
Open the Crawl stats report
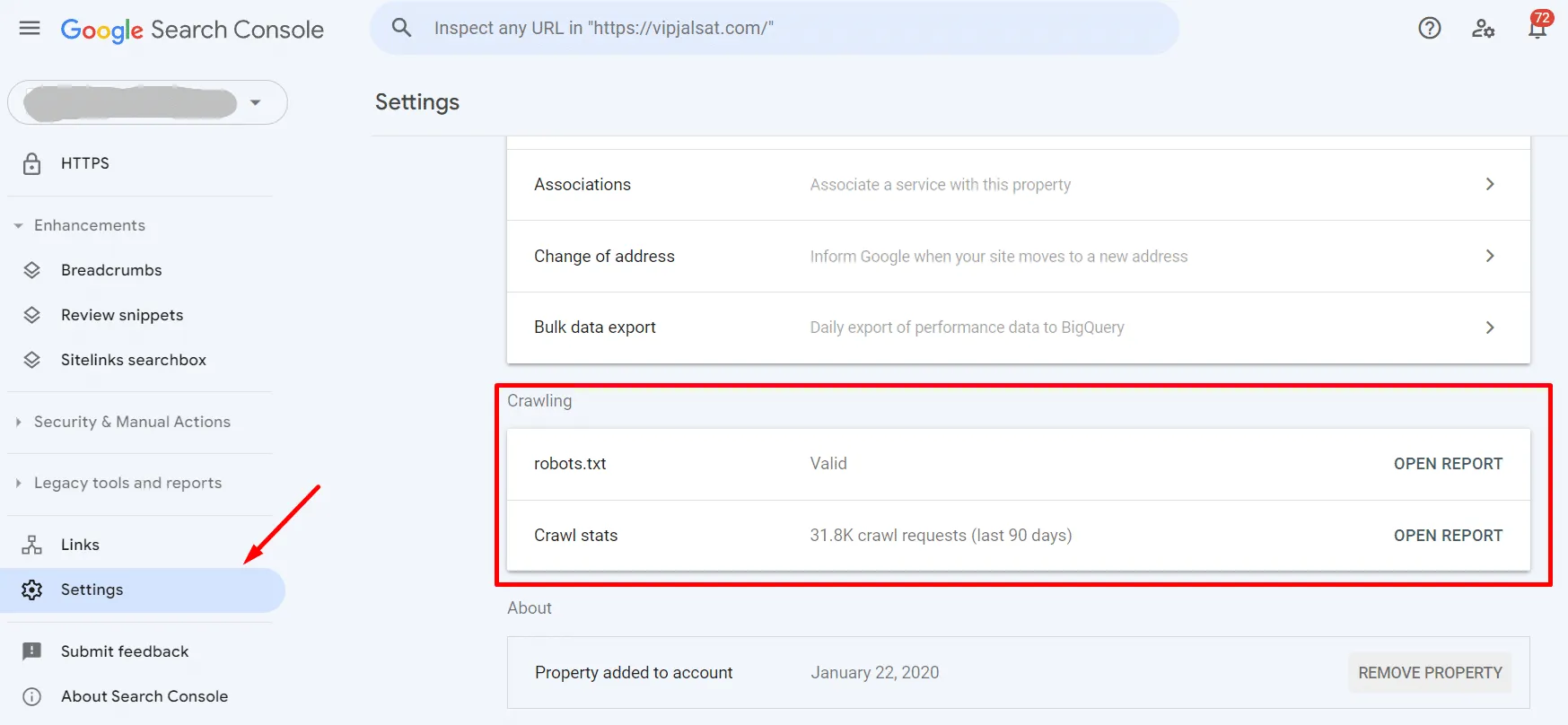click(x=1447, y=536)
